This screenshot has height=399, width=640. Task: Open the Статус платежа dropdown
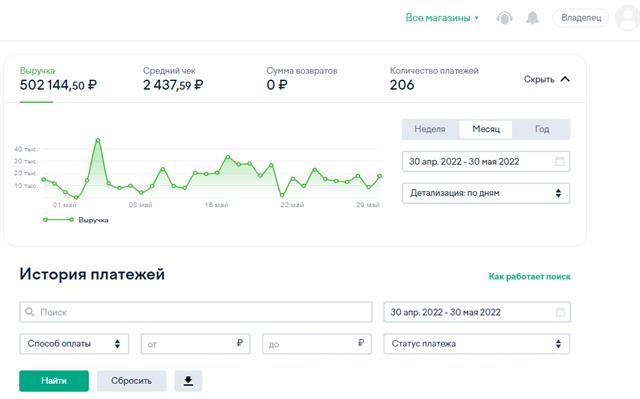(x=477, y=344)
